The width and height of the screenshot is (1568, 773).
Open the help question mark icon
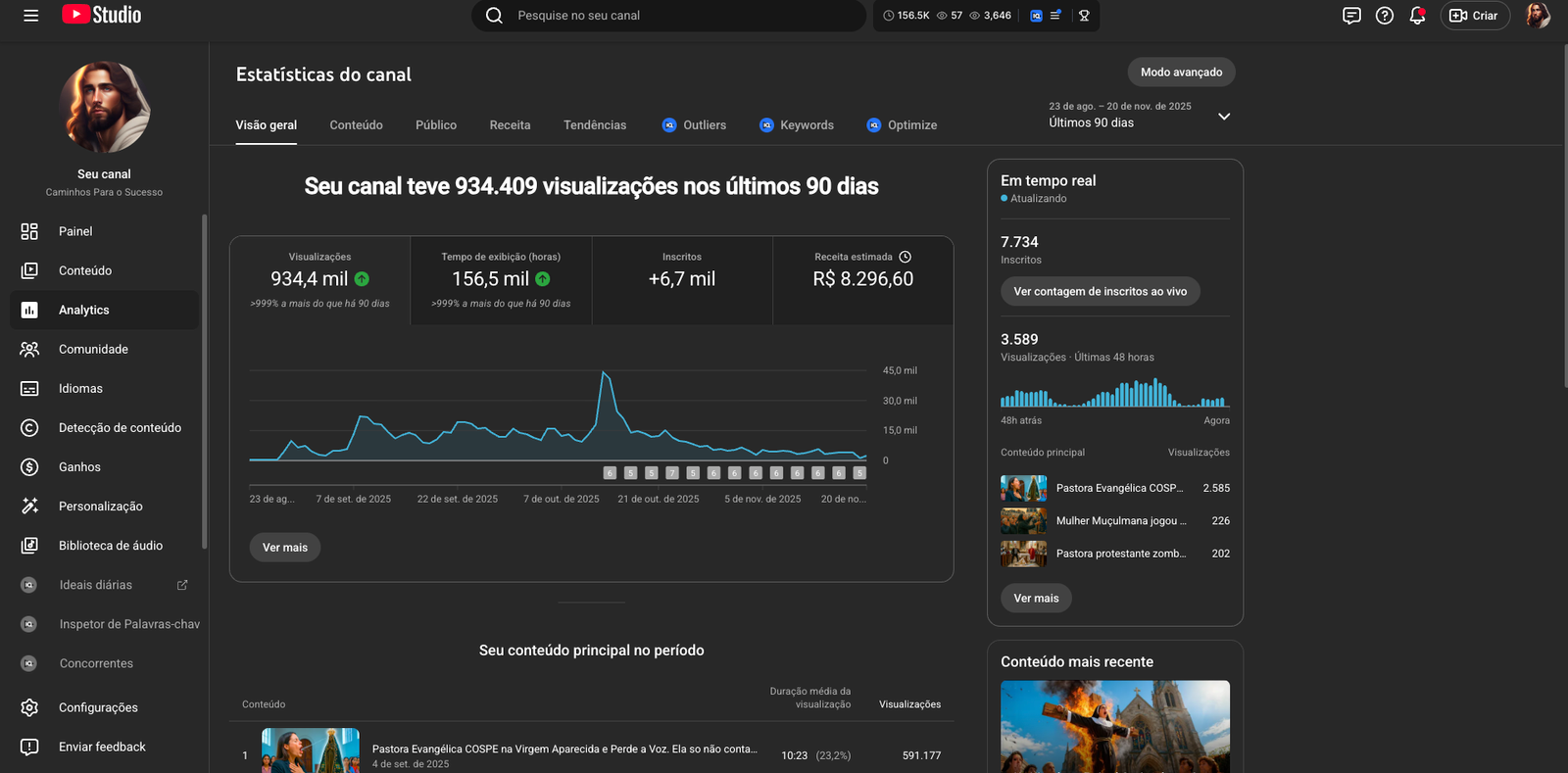pyautogui.click(x=1384, y=16)
